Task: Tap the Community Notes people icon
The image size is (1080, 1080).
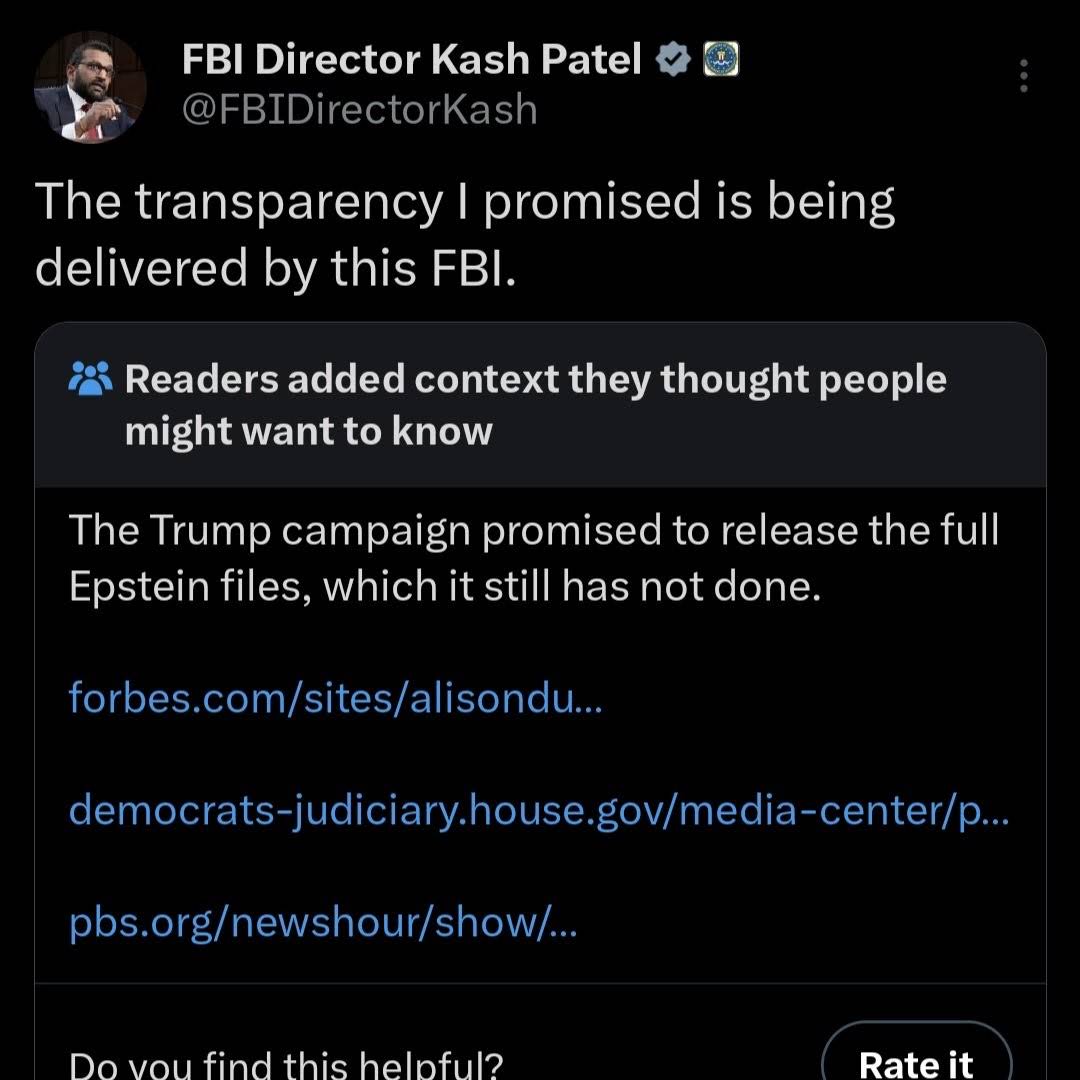Action: [x=90, y=378]
